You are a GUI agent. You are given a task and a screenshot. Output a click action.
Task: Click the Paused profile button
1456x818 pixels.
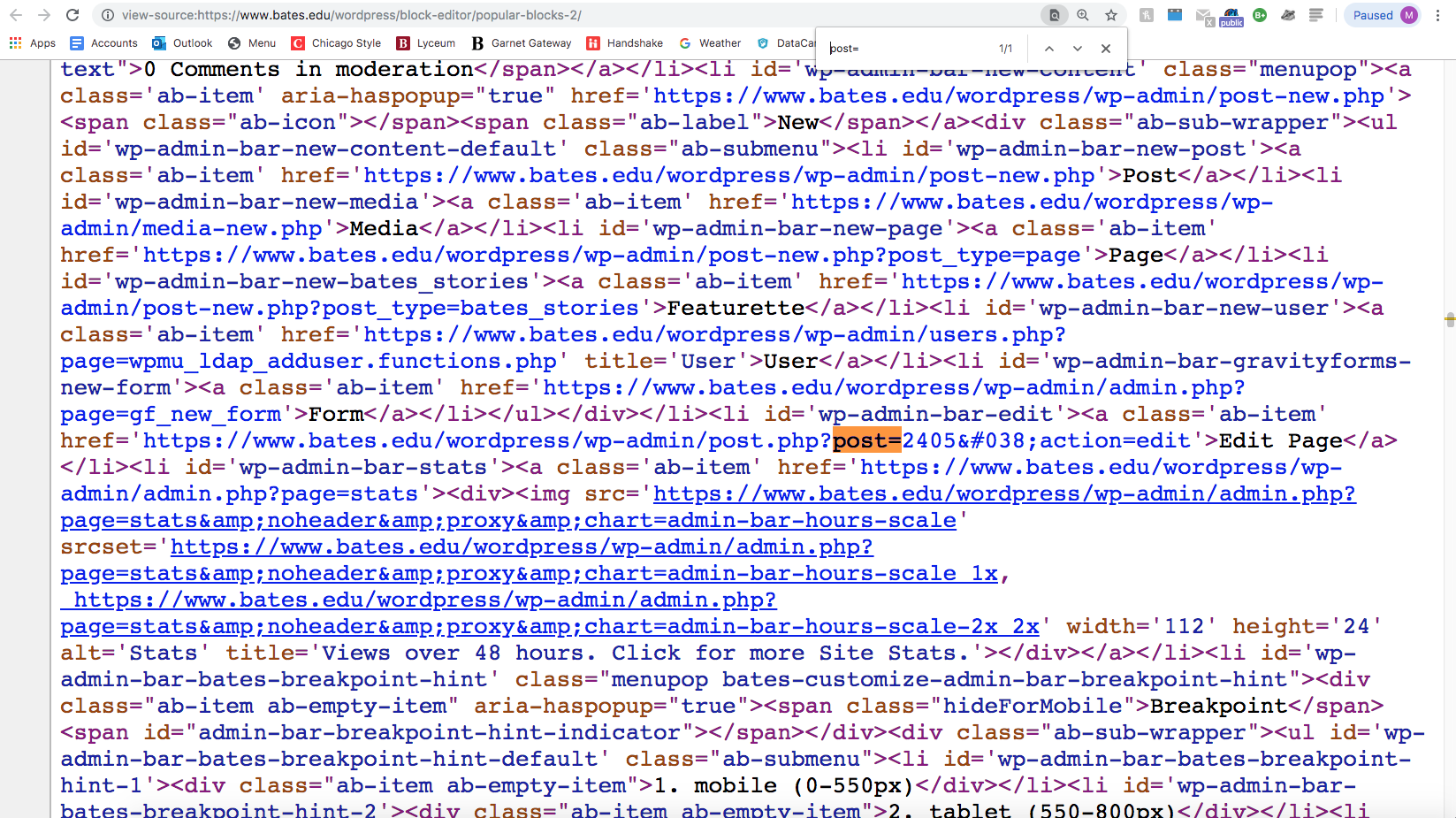(x=1383, y=15)
